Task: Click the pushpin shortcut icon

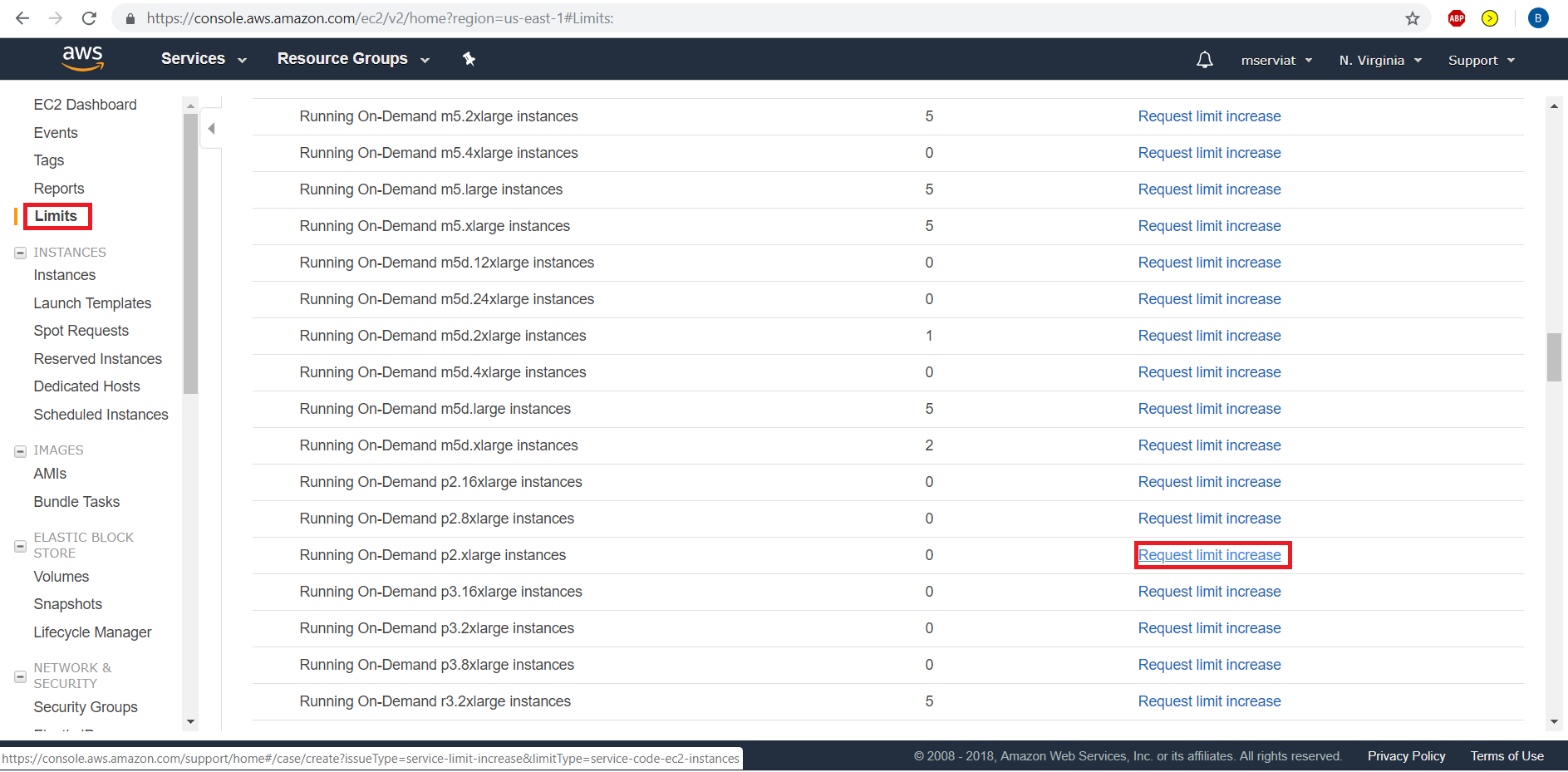Action: (x=469, y=59)
